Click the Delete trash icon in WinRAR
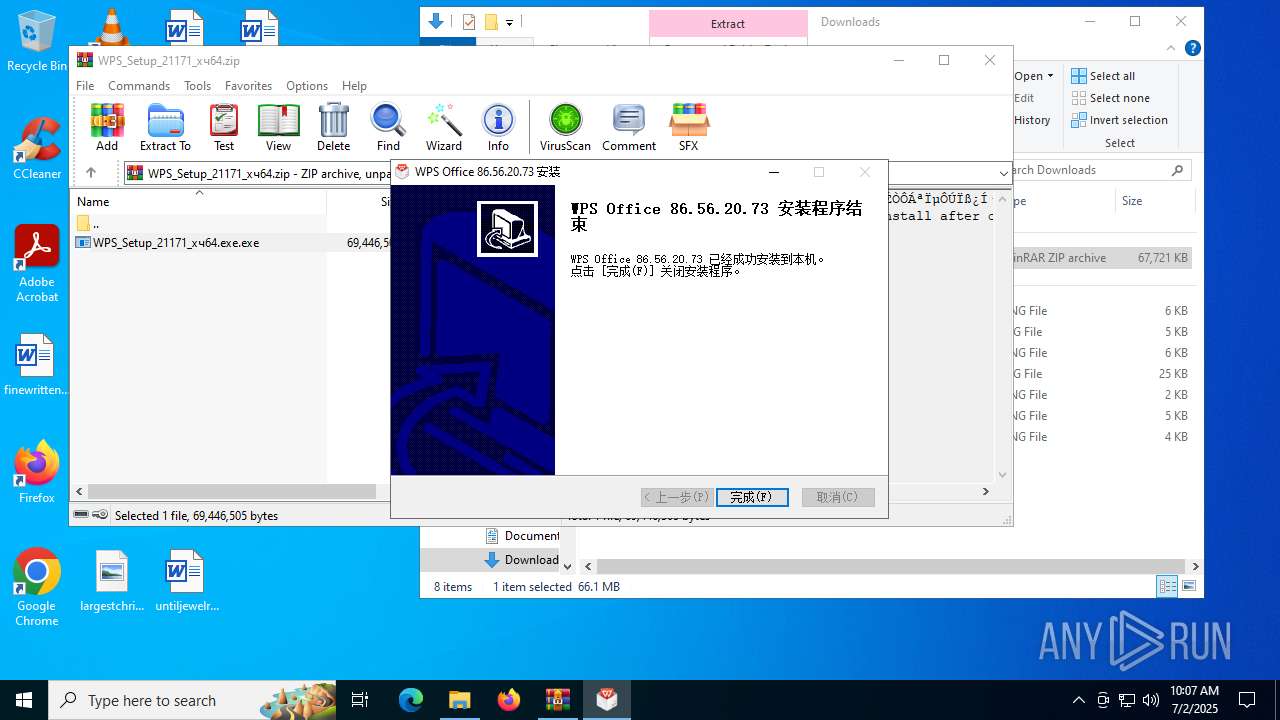This screenshot has height=720, width=1280. pyautogui.click(x=333, y=127)
